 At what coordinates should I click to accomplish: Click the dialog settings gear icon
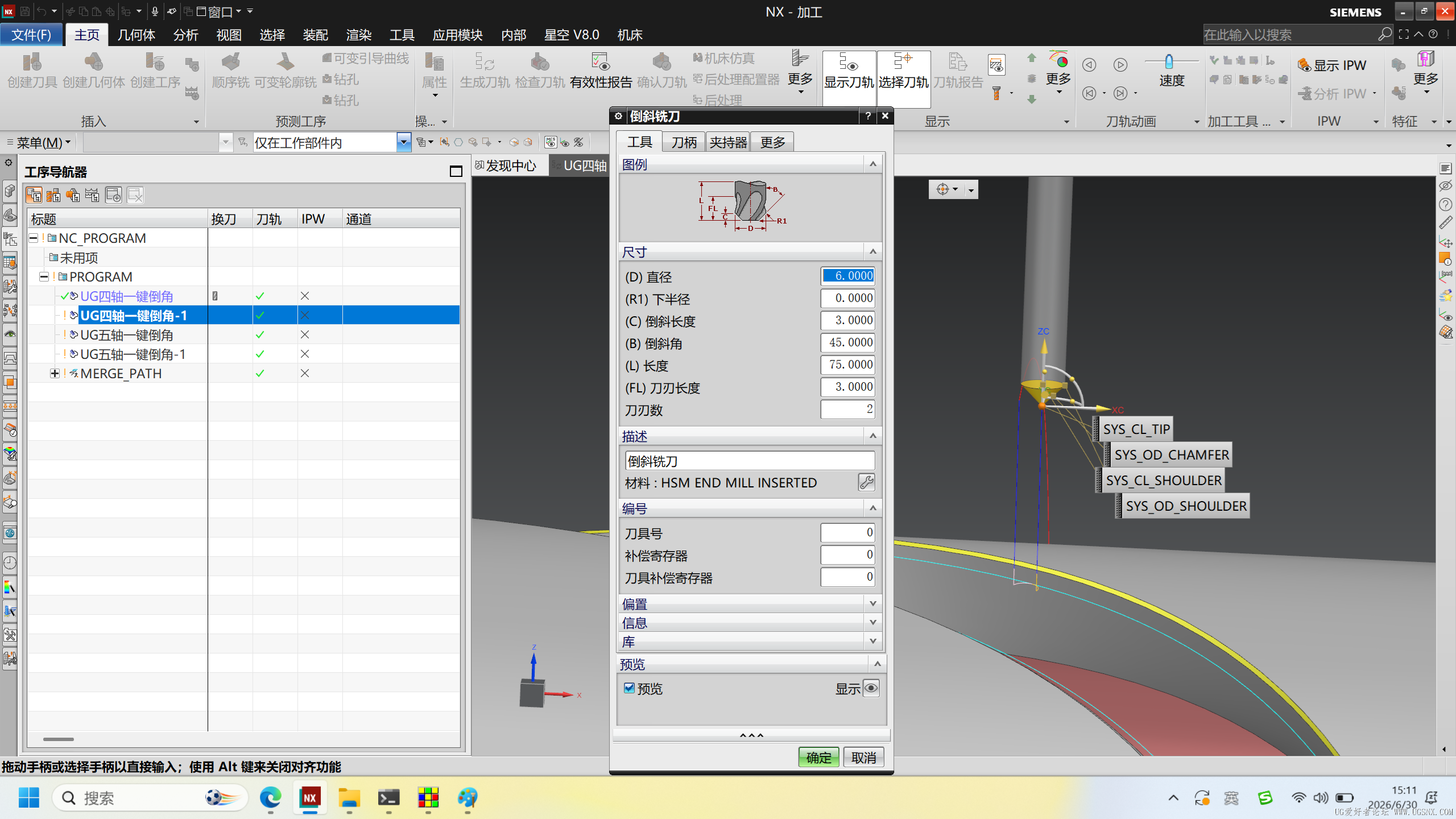(x=618, y=116)
